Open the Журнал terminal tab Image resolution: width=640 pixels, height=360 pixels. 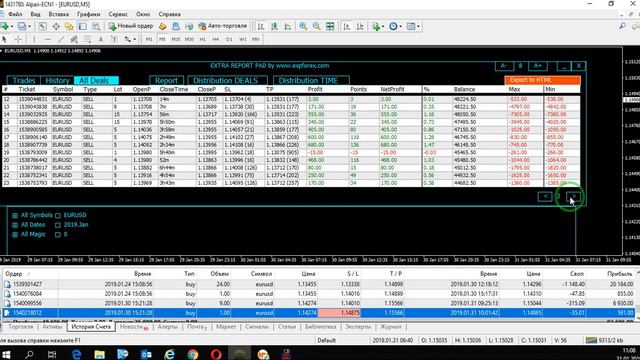tap(391, 327)
